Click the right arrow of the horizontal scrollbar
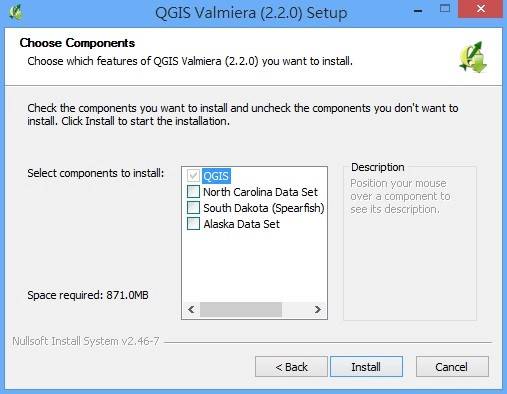Viewport: 507px width, 394px height. 318,310
